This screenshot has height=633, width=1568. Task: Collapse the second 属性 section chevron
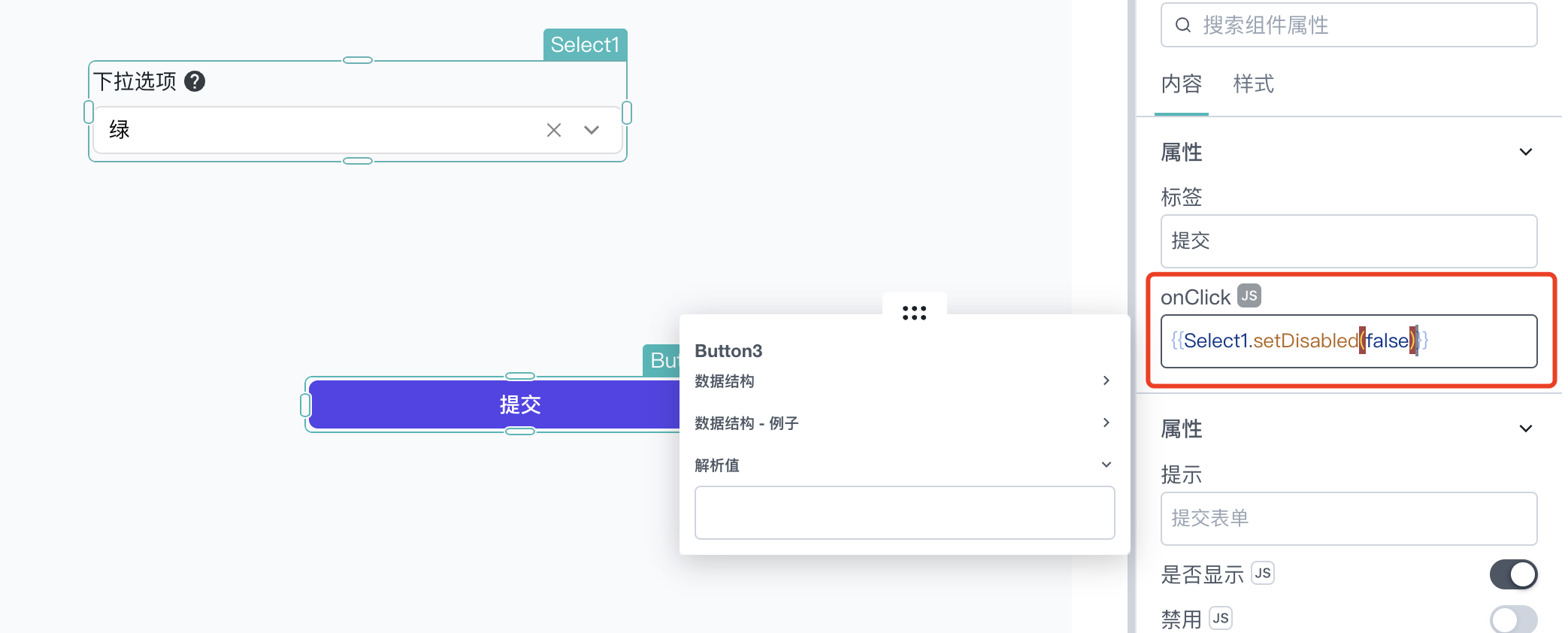tap(1526, 429)
